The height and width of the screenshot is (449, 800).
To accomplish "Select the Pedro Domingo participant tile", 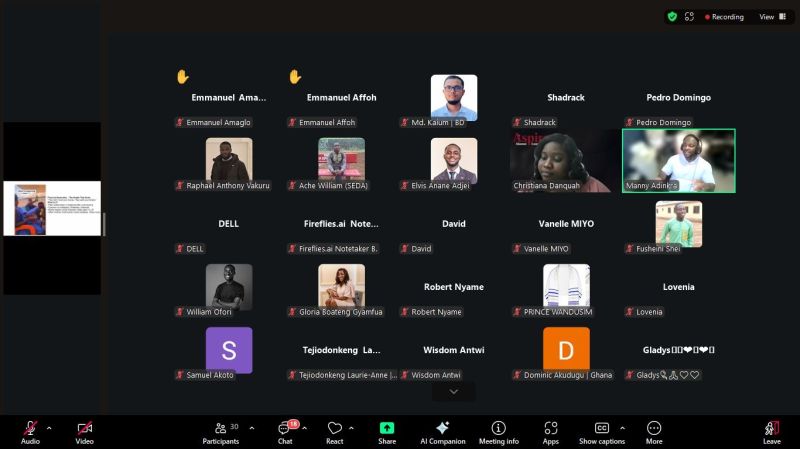I will point(679,97).
